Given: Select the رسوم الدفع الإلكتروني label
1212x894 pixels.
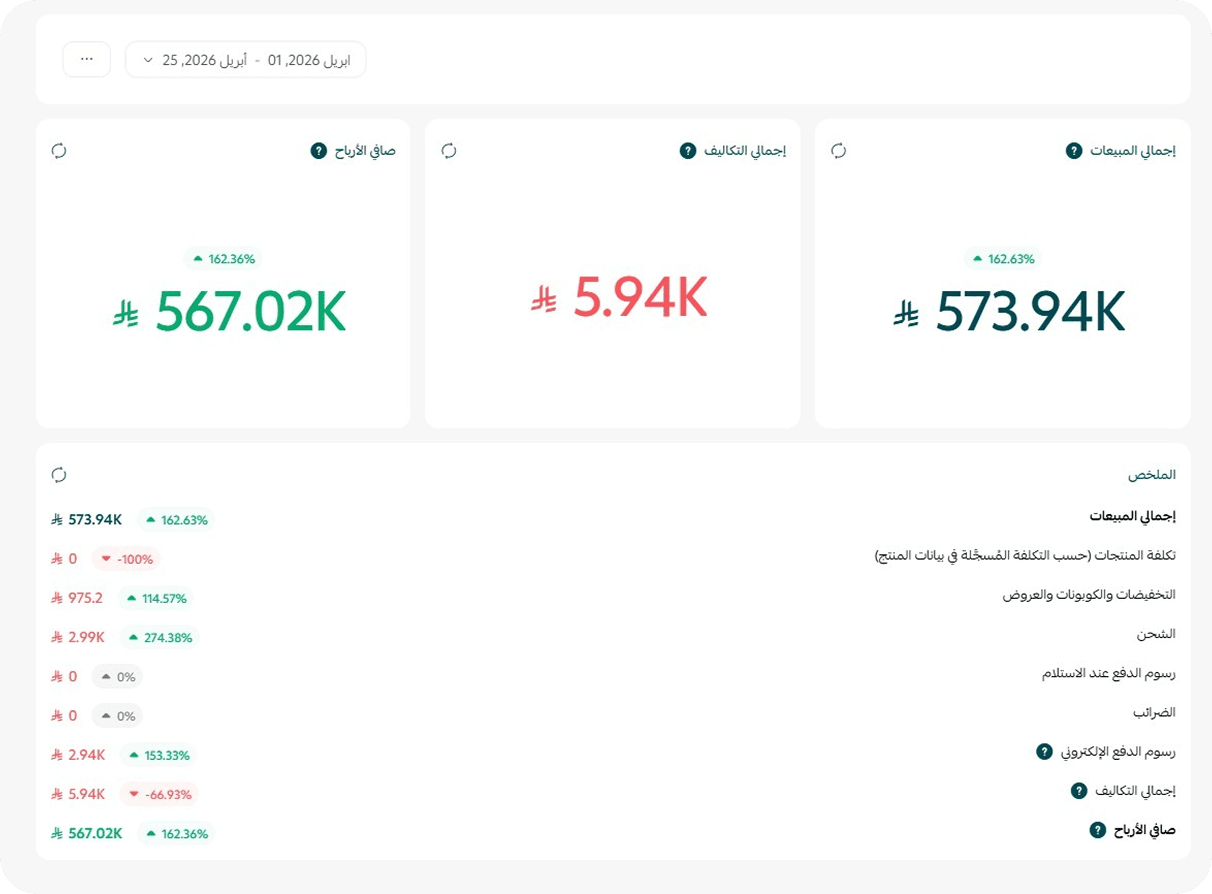Looking at the screenshot, I should pos(1119,752).
